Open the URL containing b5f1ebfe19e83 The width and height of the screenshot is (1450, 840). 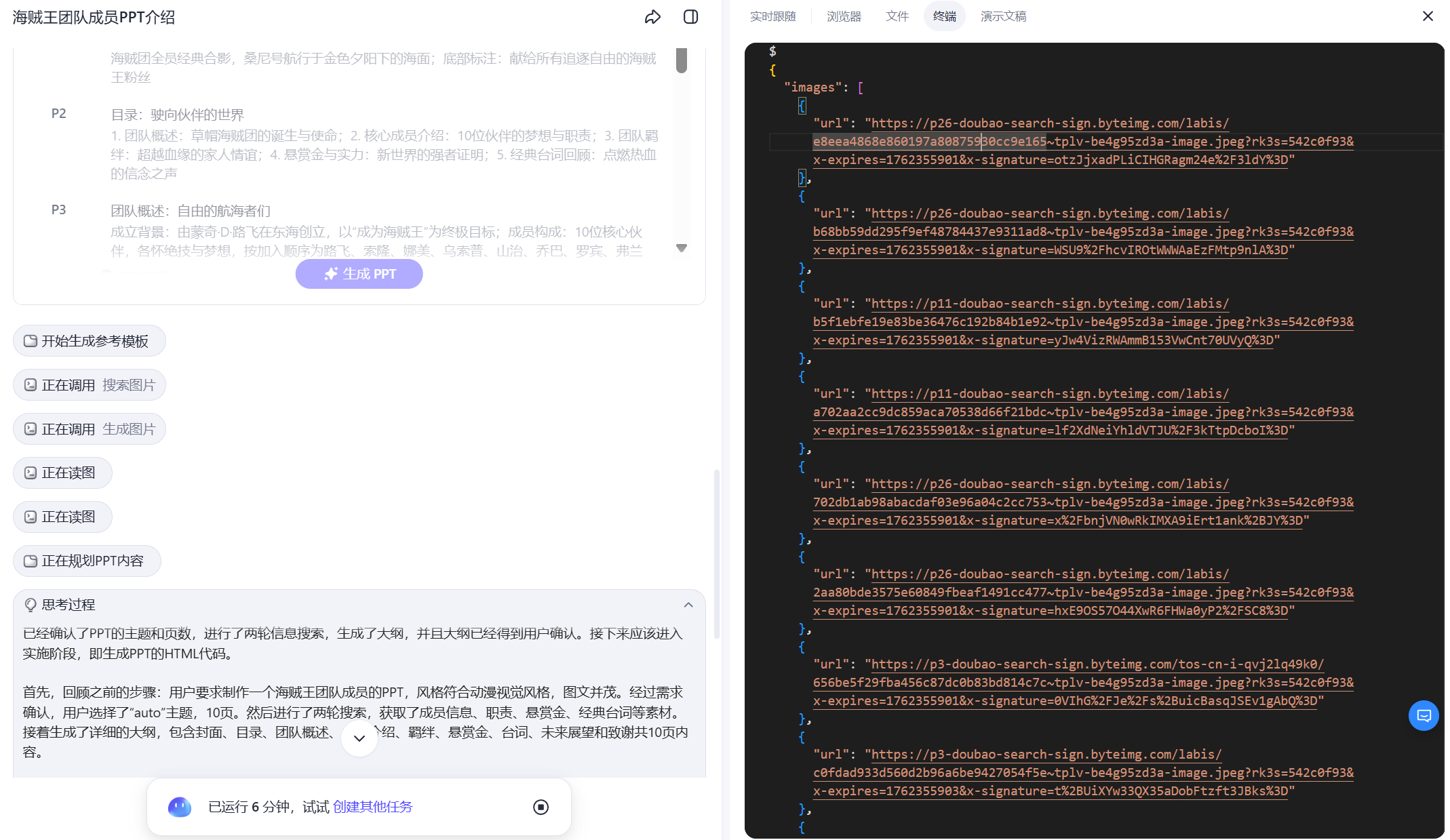click(1083, 322)
